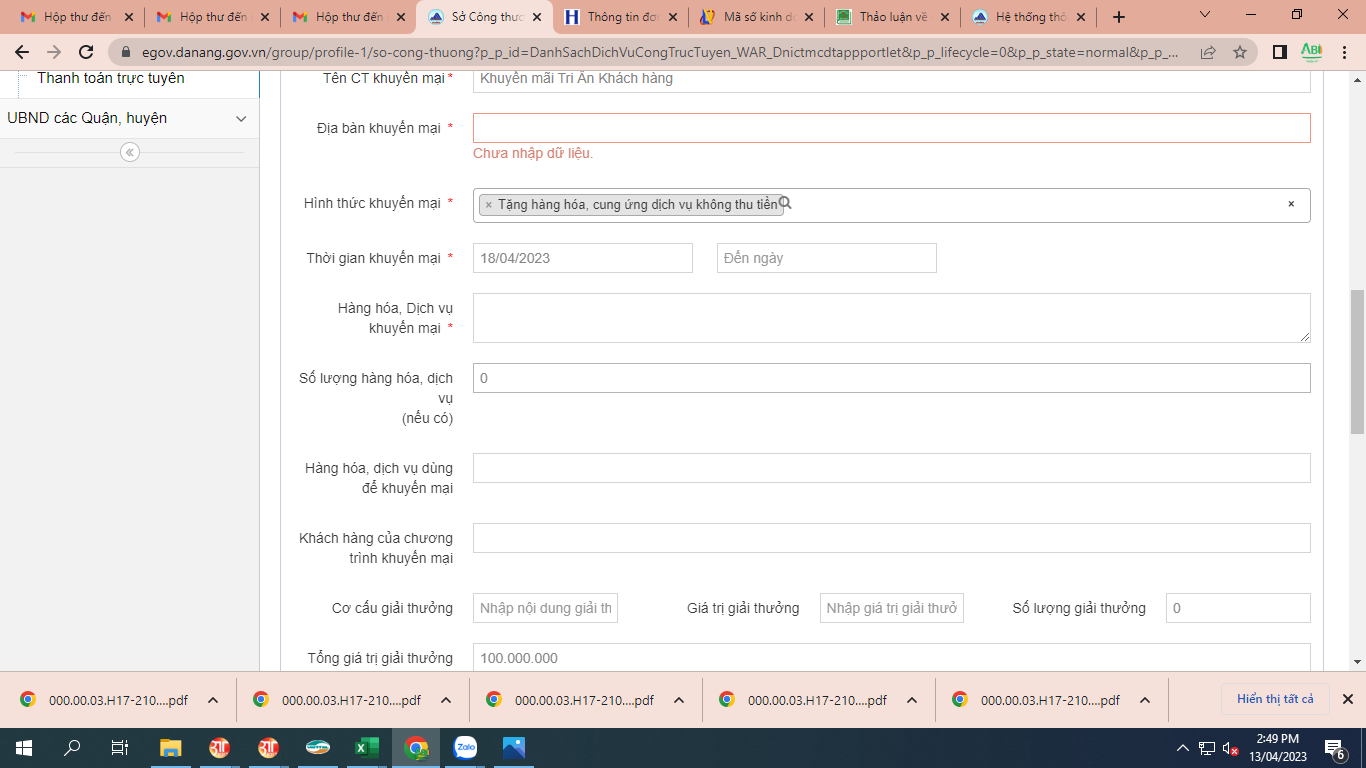The width and height of the screenshot is (1366, 768).
Task: Open Excel from the taskbar
Action: pyautogui.click(x=364, y=747)
